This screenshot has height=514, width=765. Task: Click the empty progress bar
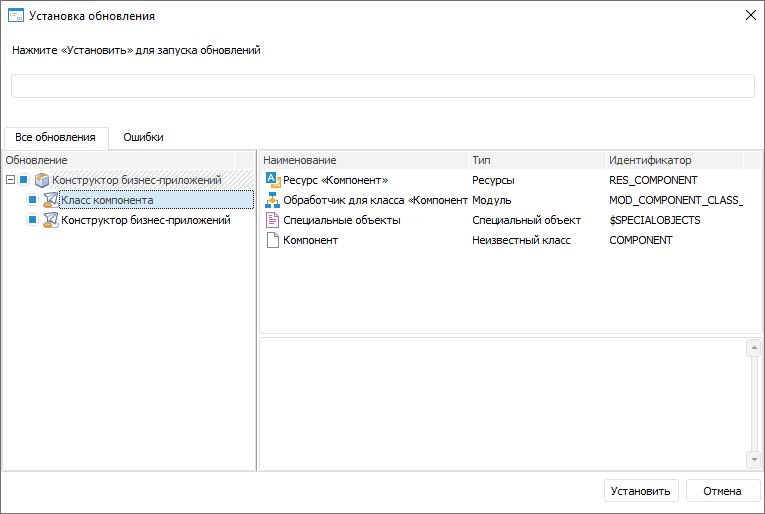tap(382, 86)
